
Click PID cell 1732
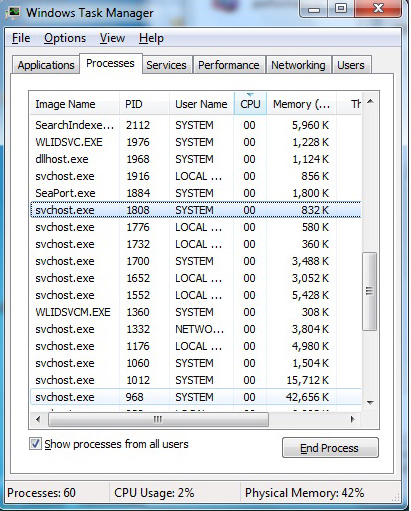138,244
